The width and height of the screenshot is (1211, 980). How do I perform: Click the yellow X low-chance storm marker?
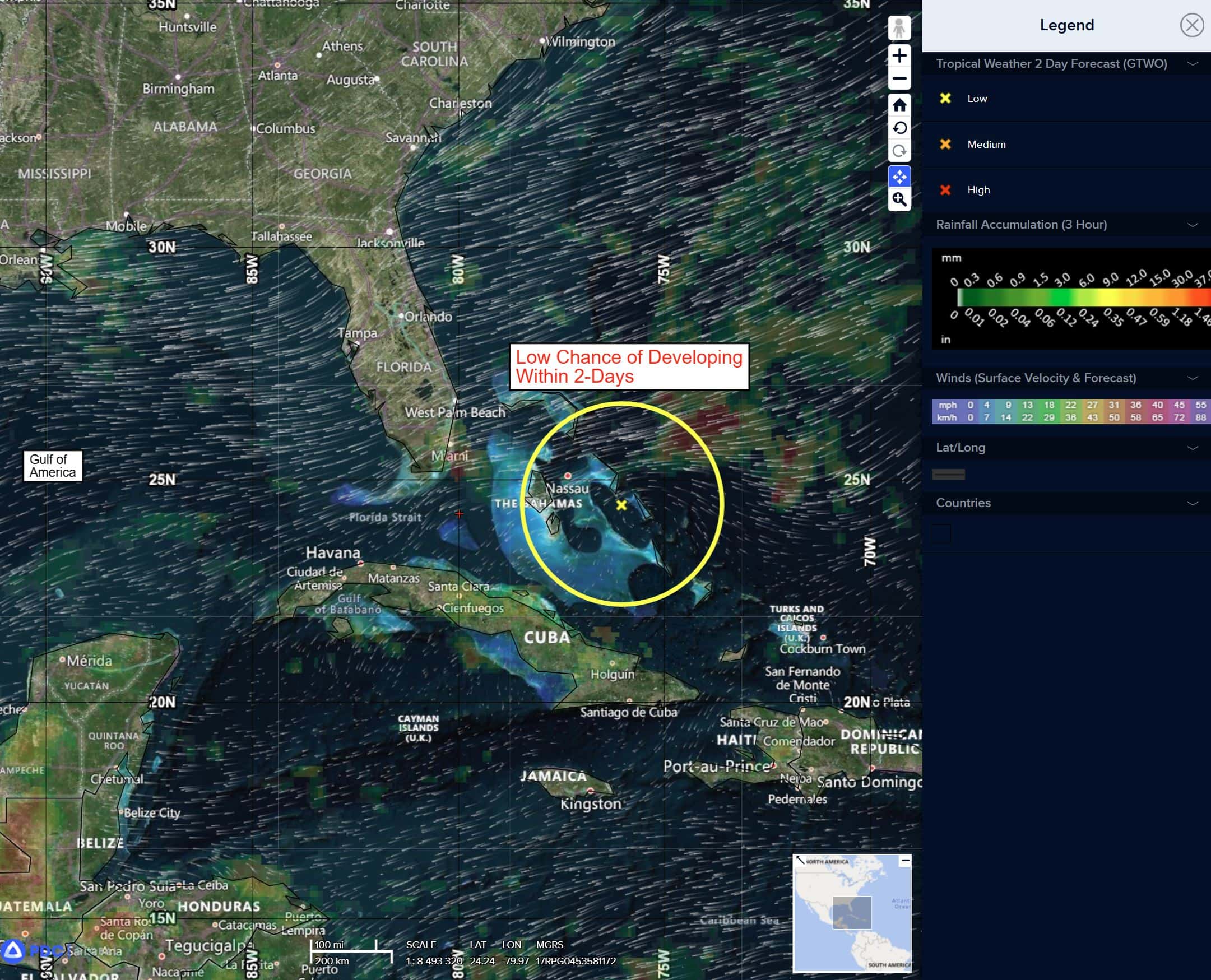point(621,505)
